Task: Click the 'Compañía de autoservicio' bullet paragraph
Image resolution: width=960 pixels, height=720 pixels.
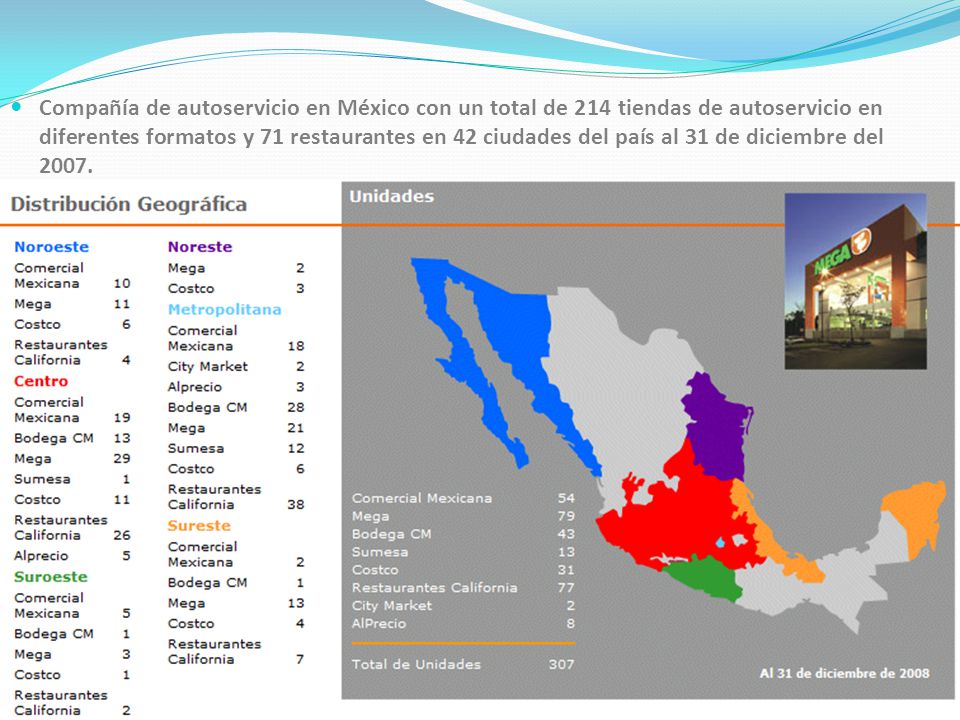Action: coord(461,137)
